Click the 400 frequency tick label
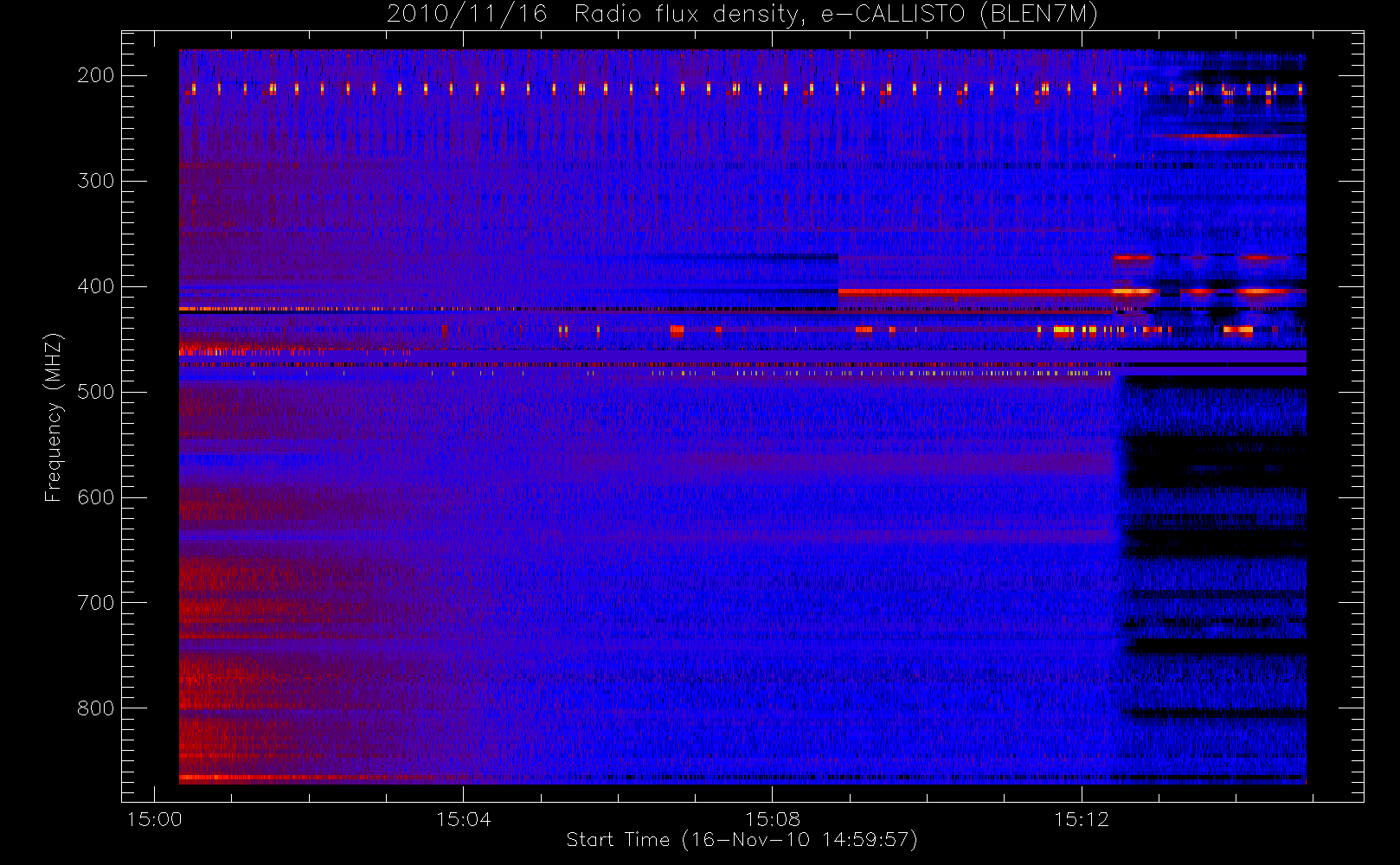Screen dimensions: 1400x865 tap(96, 286)
